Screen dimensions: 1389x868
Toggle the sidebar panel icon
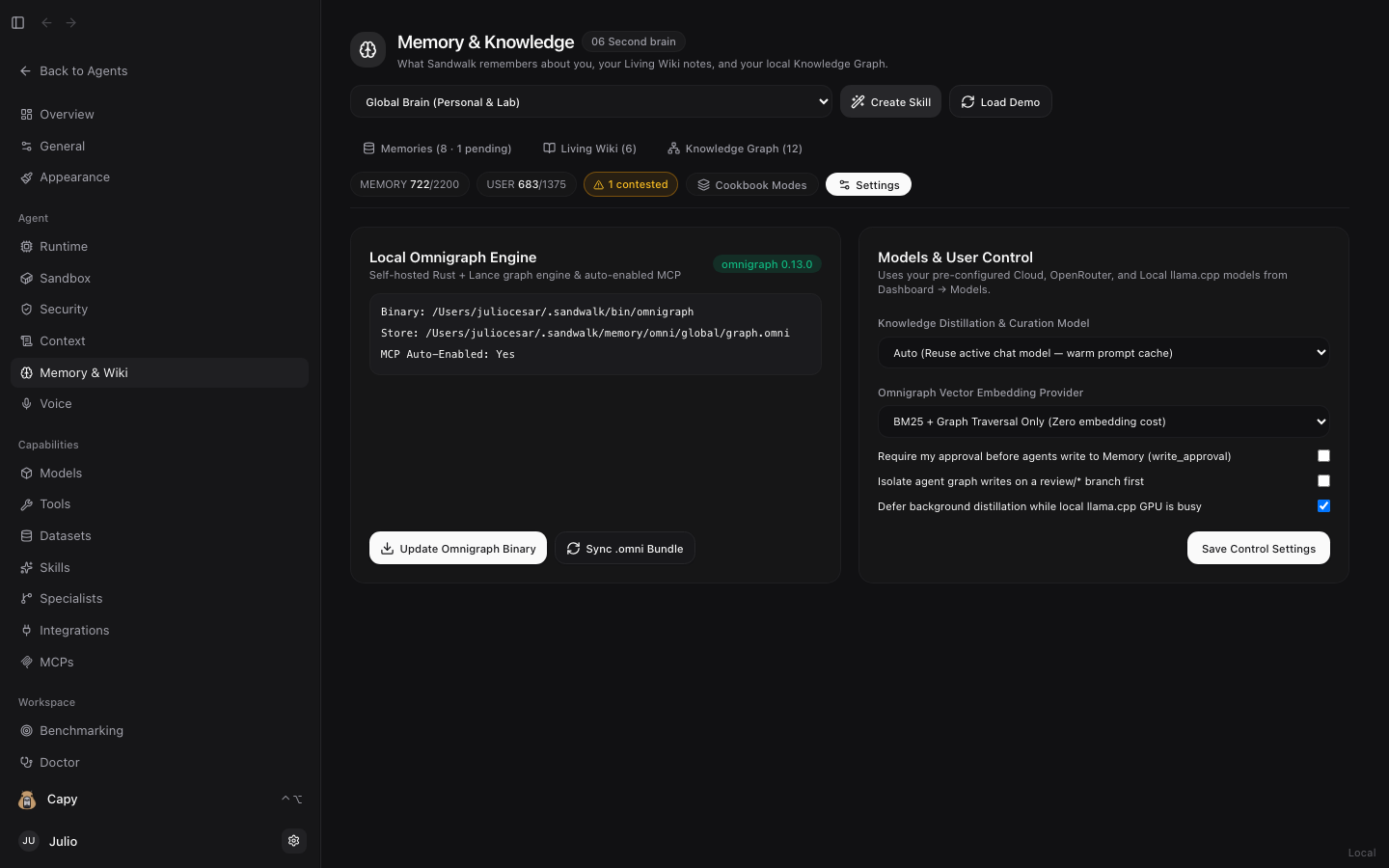pos(17,22)
